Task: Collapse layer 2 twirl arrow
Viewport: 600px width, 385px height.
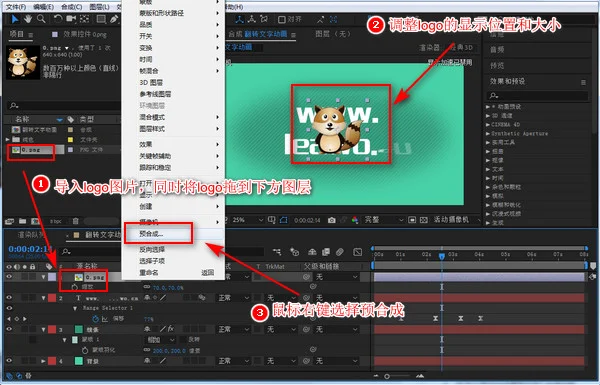Action: pos(44,298)
